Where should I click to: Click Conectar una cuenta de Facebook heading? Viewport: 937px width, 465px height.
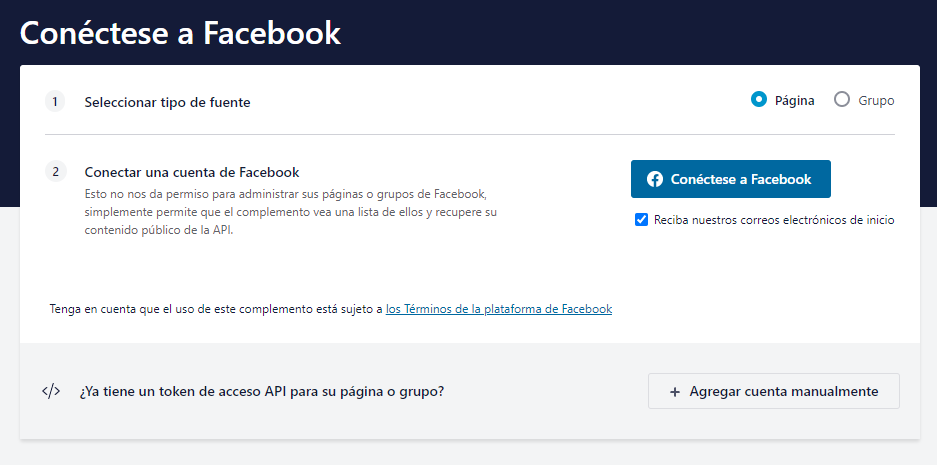point(192,172)
